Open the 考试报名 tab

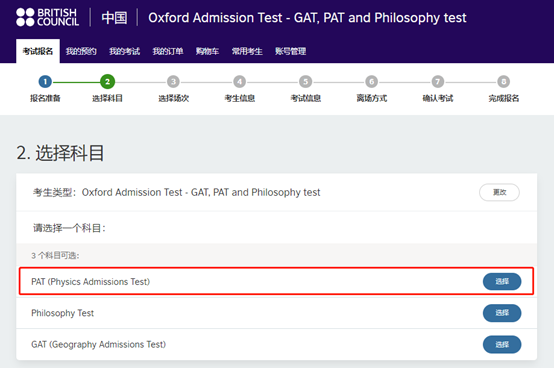click(38, 51)
